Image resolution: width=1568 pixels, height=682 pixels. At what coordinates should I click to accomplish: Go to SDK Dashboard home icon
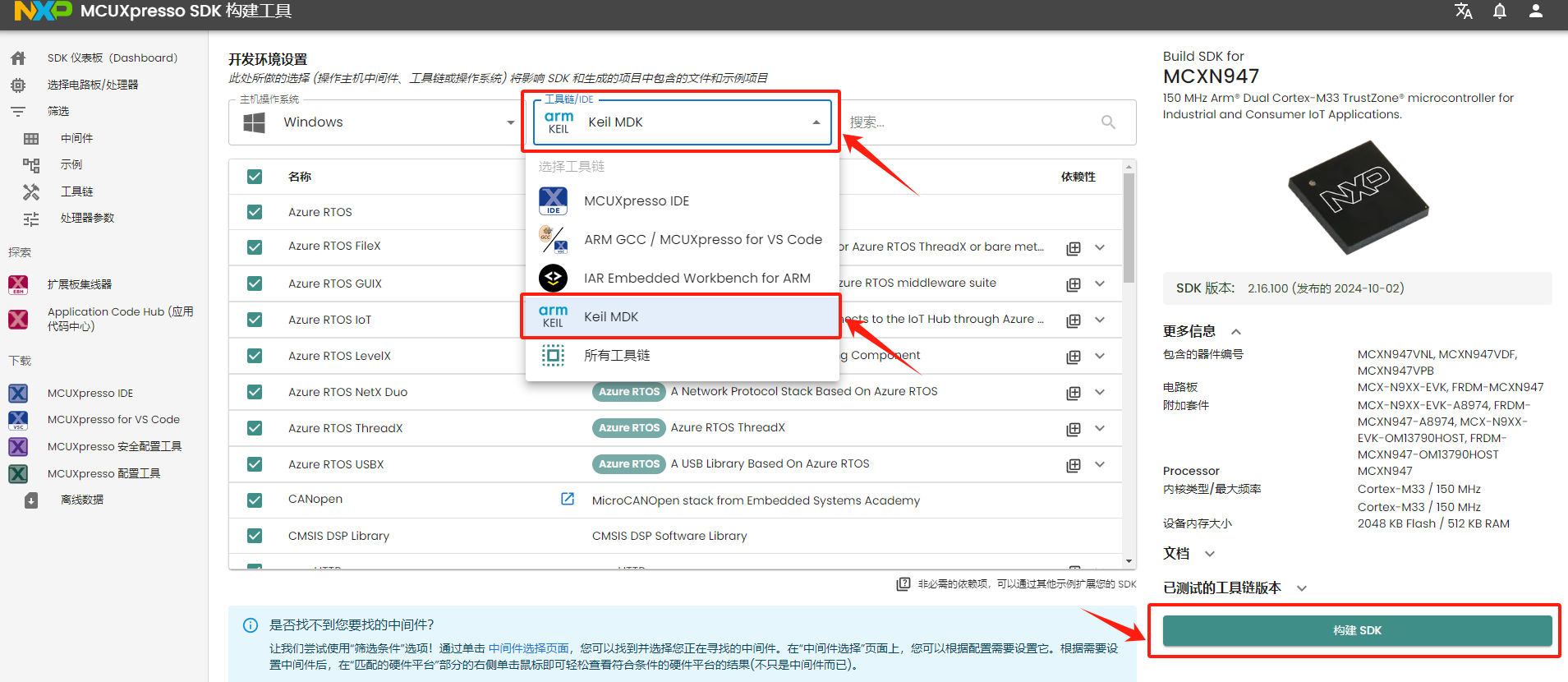point(18,58)
